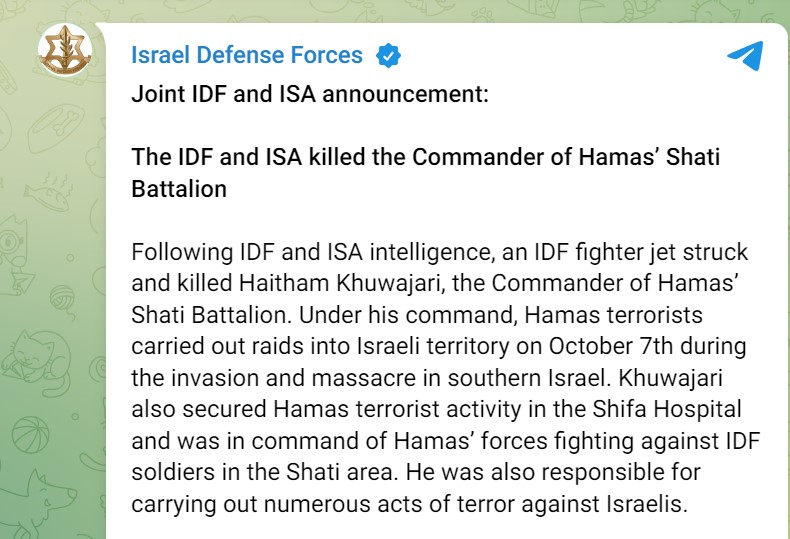
Task: Open the Telegram paper plane icon
Action: [745, 55]
